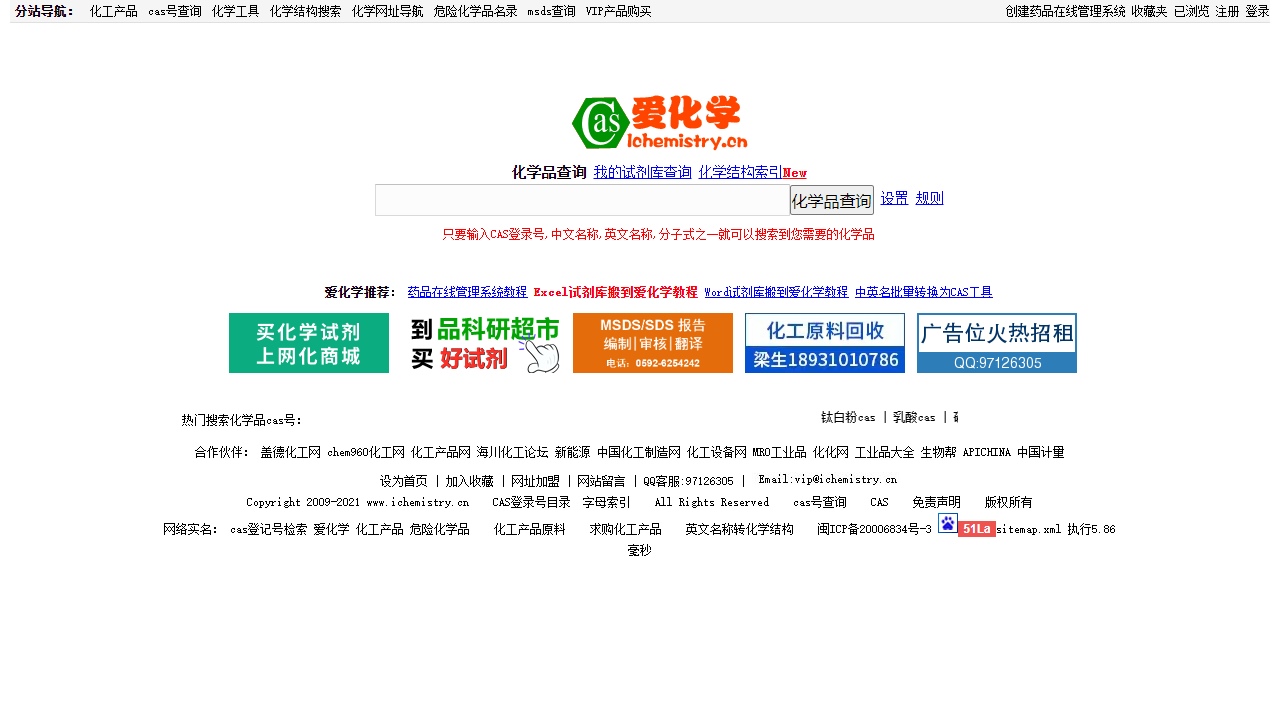Open 化学工具 in top navigation
The width and height of the screenshot is (1280, 720).
pos(236,12)
